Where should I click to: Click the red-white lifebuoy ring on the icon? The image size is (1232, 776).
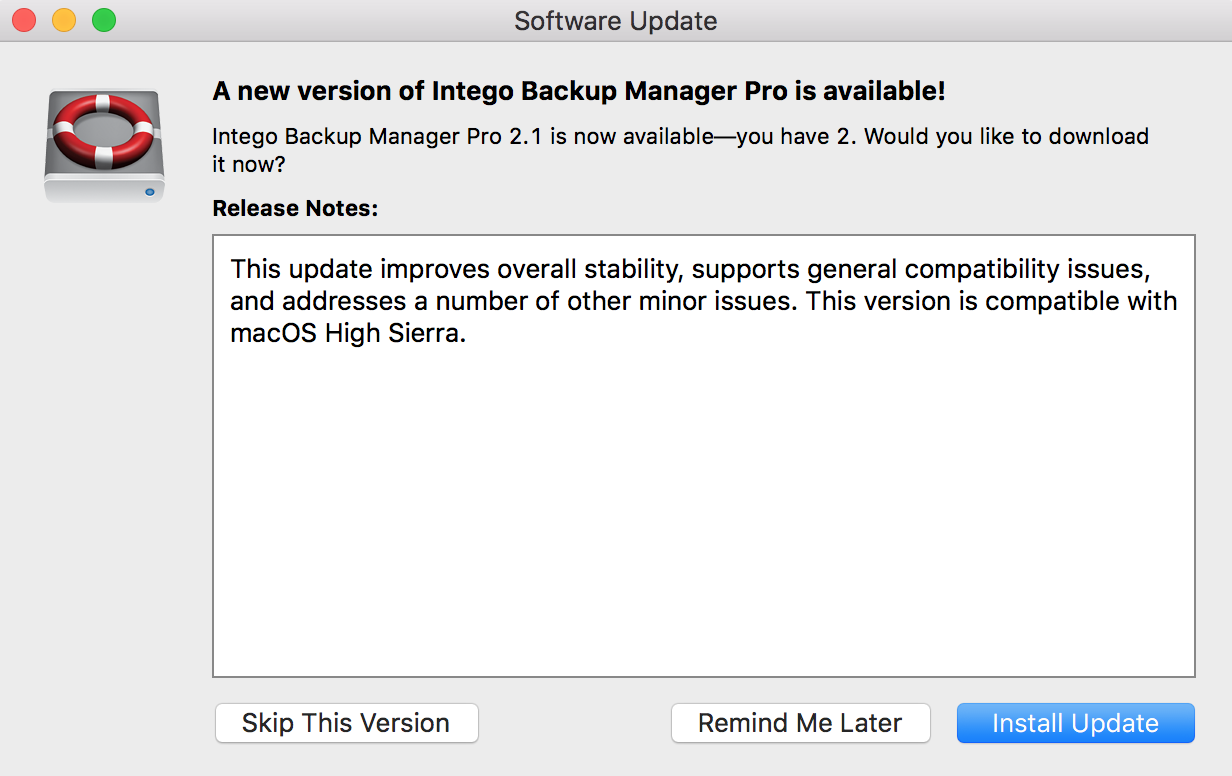[x=104, y=130]
